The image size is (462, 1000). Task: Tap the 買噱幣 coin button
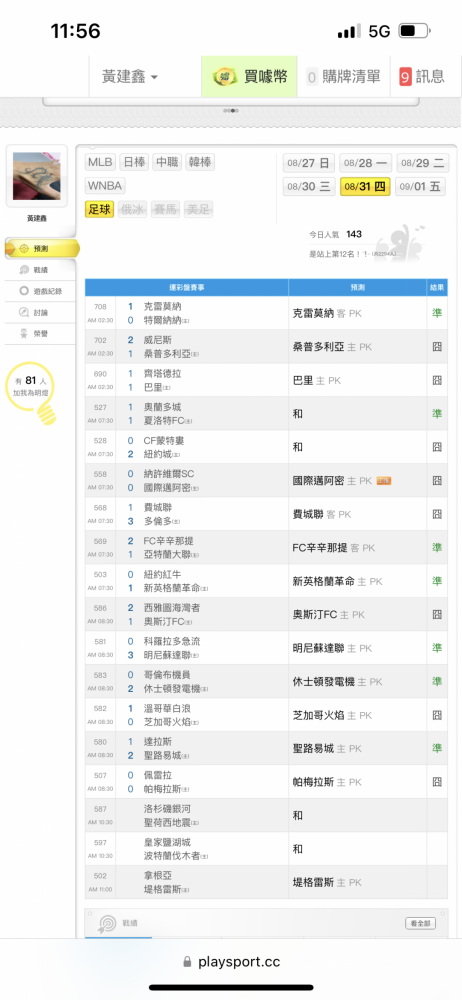(x=250, y=77)
